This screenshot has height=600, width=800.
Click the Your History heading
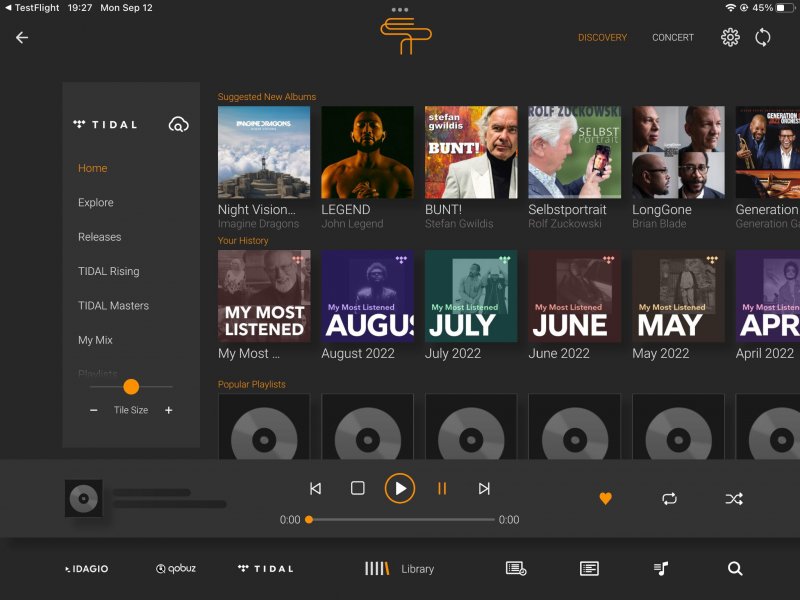point(243,241)
